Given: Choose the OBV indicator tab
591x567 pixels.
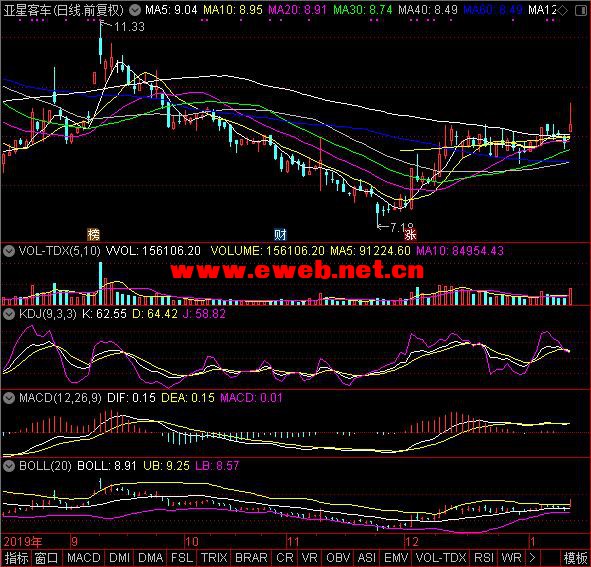Looking at the screenshot, I should (338, 558).
